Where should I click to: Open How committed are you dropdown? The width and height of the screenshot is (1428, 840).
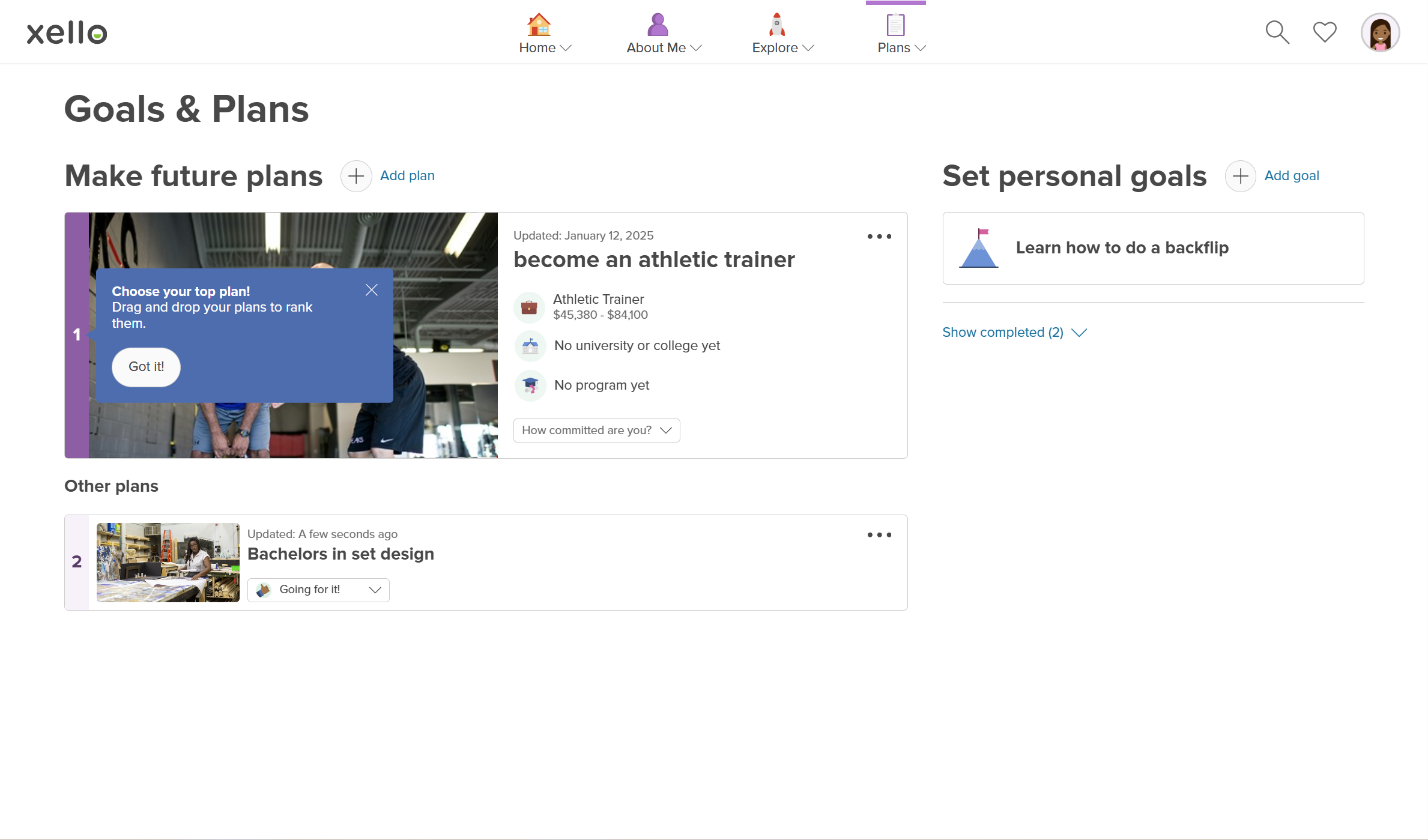(596, 431)
